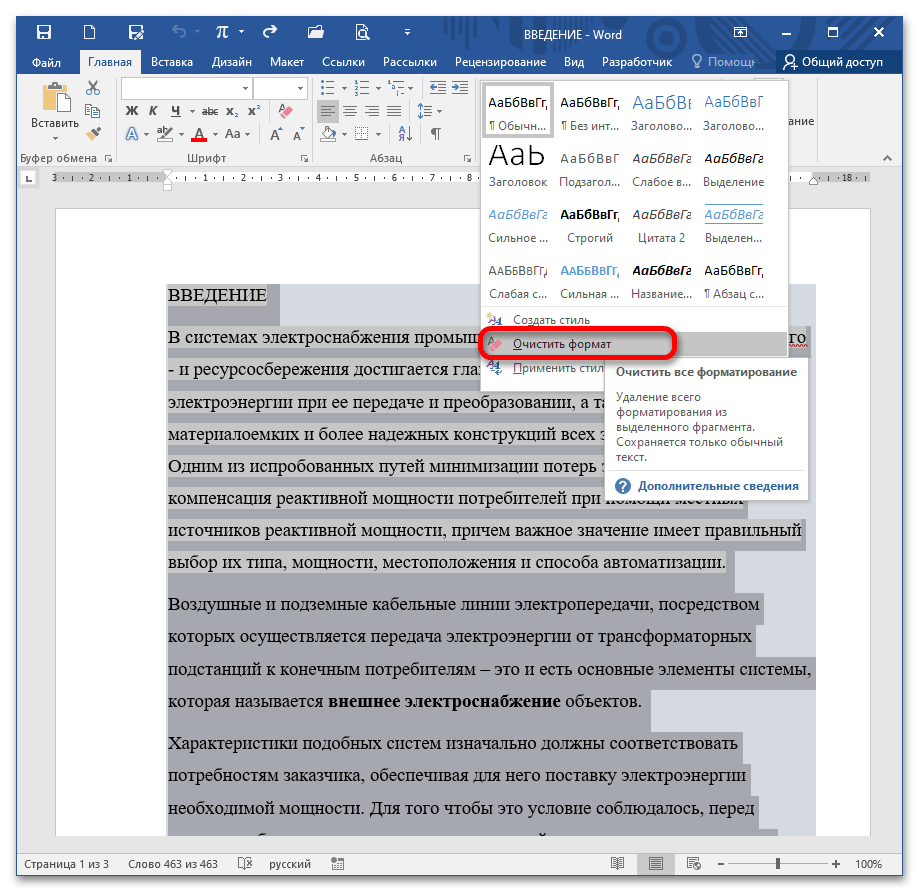Switch to Рецензирование tab
Screen dimensions: 919x892
(x=500, y=62)
